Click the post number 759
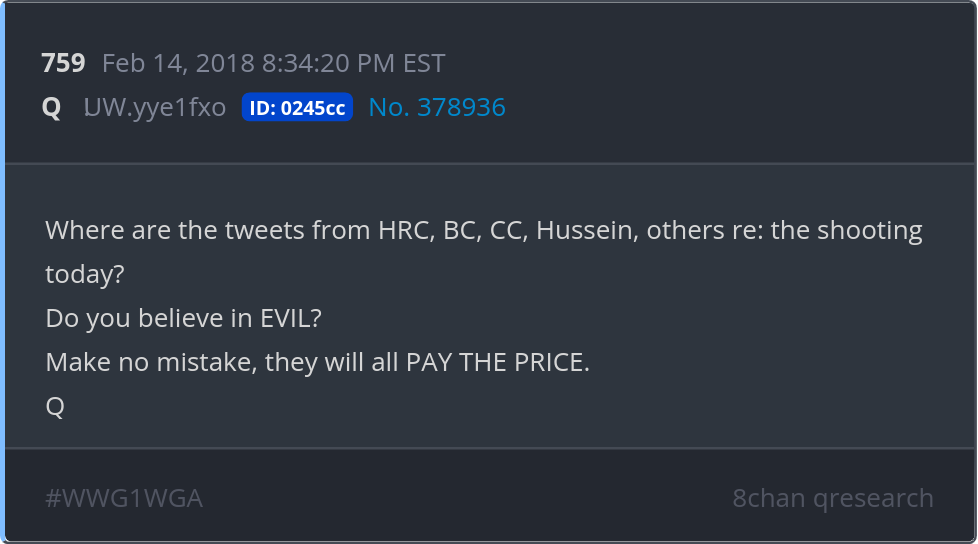The image size is (978, 544). pyautogui.click(x=63, y=64)
